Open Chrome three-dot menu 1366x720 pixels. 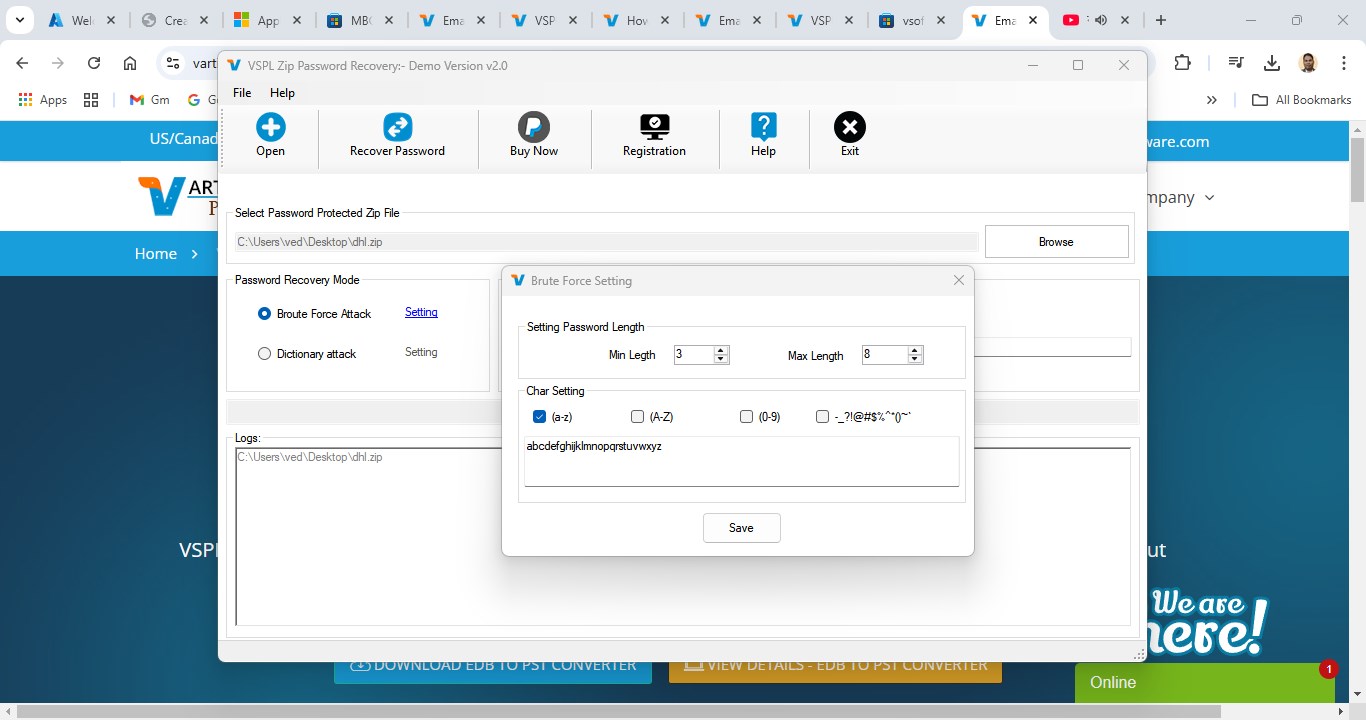1344,63
